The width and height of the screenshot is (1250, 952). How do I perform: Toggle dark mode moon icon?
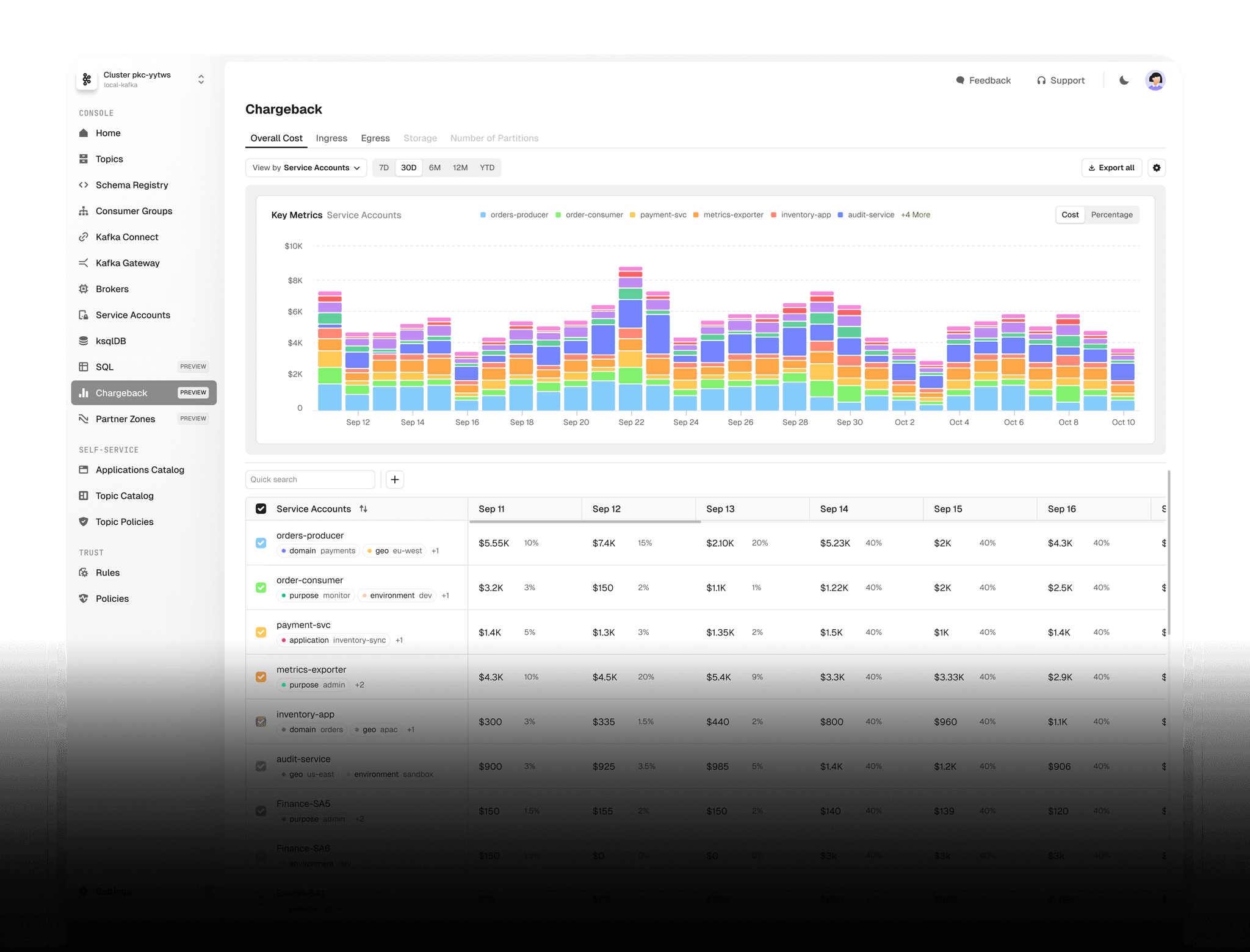click(1124, 81)
